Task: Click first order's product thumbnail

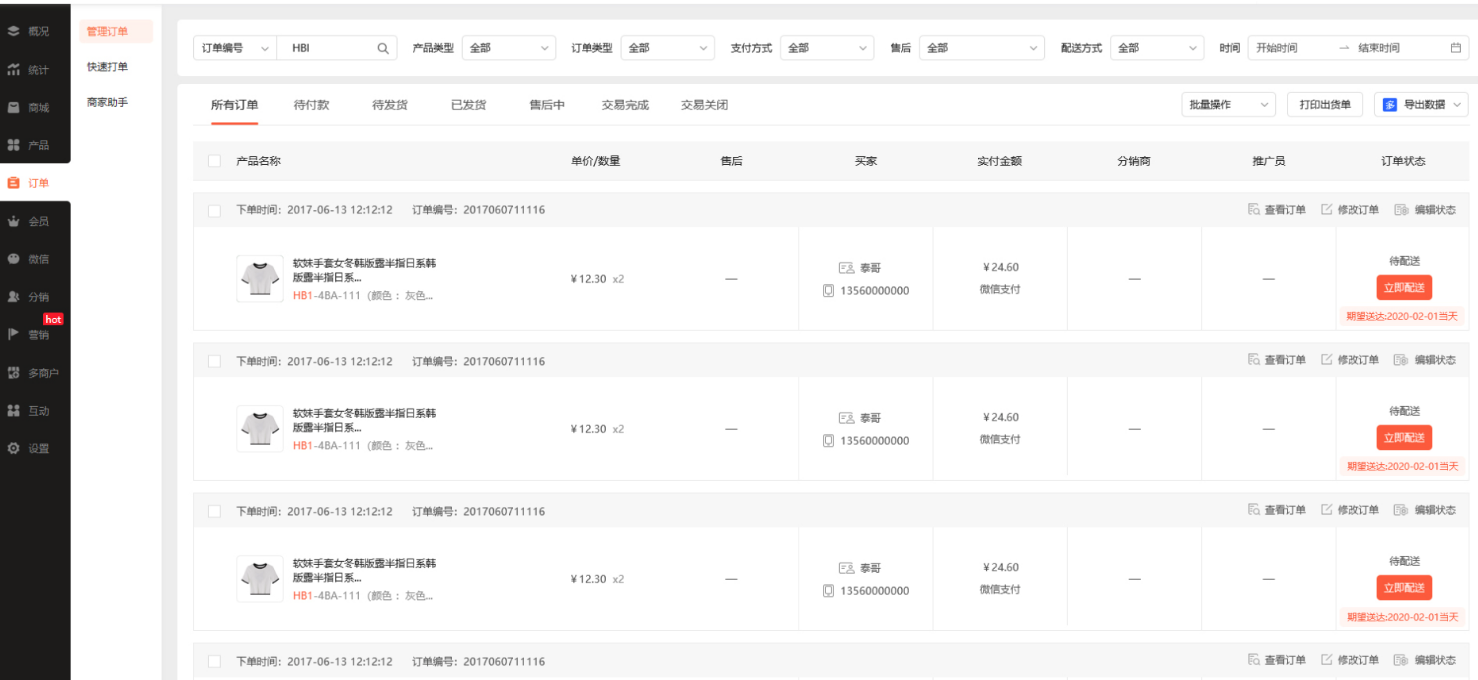Action: tap(260, 278)
